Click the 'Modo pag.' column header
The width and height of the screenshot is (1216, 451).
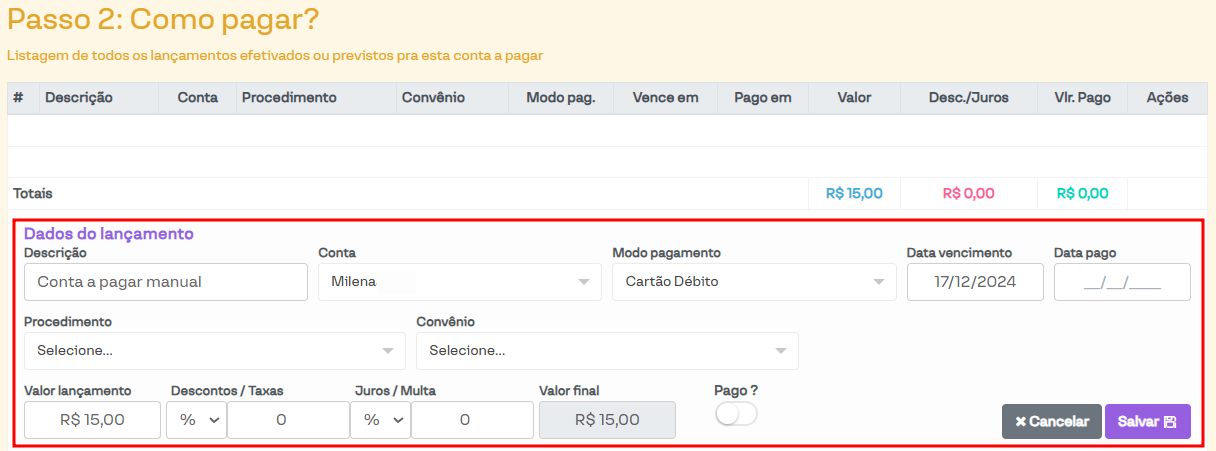560,98
